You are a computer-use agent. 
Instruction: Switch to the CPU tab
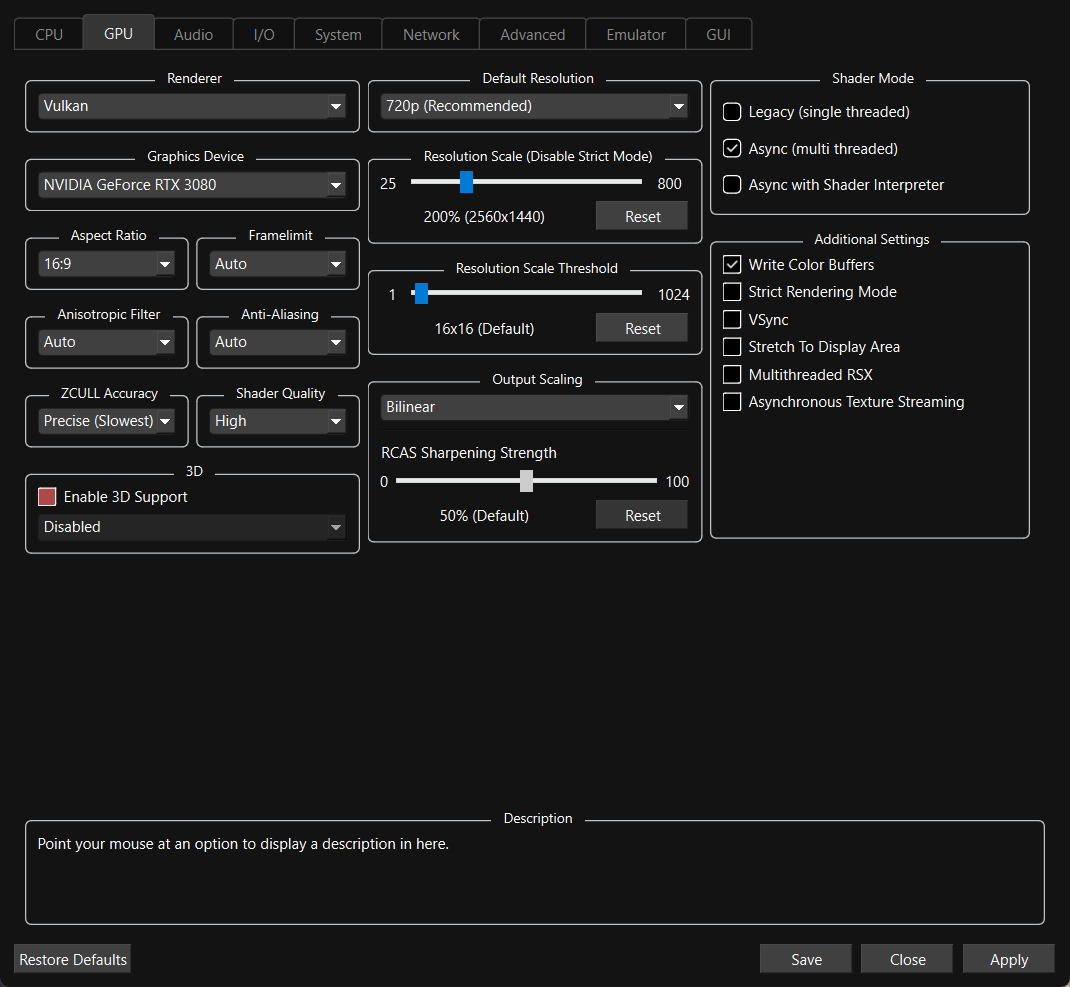tap(49, 35)
